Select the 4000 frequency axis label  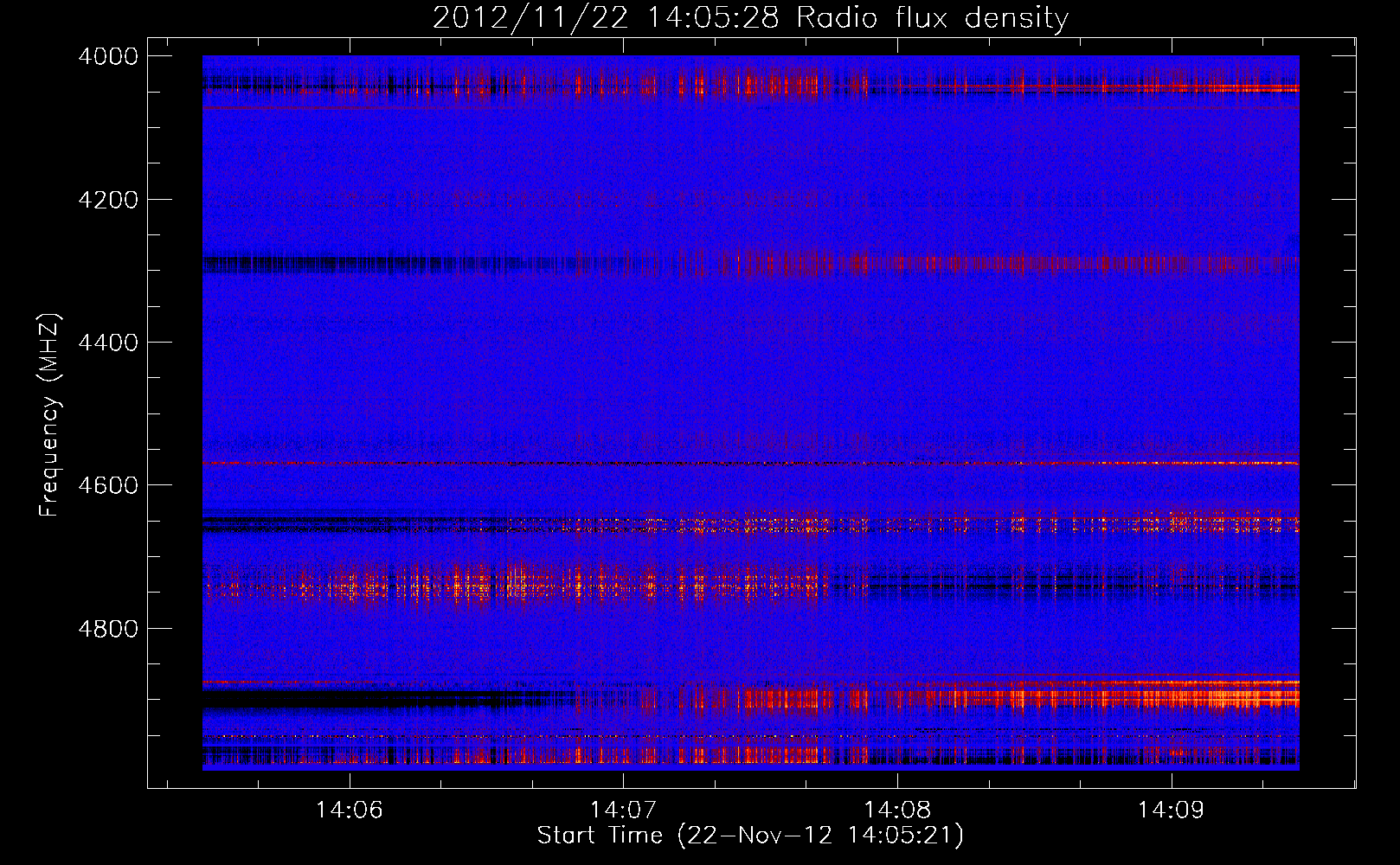point(108,56)
